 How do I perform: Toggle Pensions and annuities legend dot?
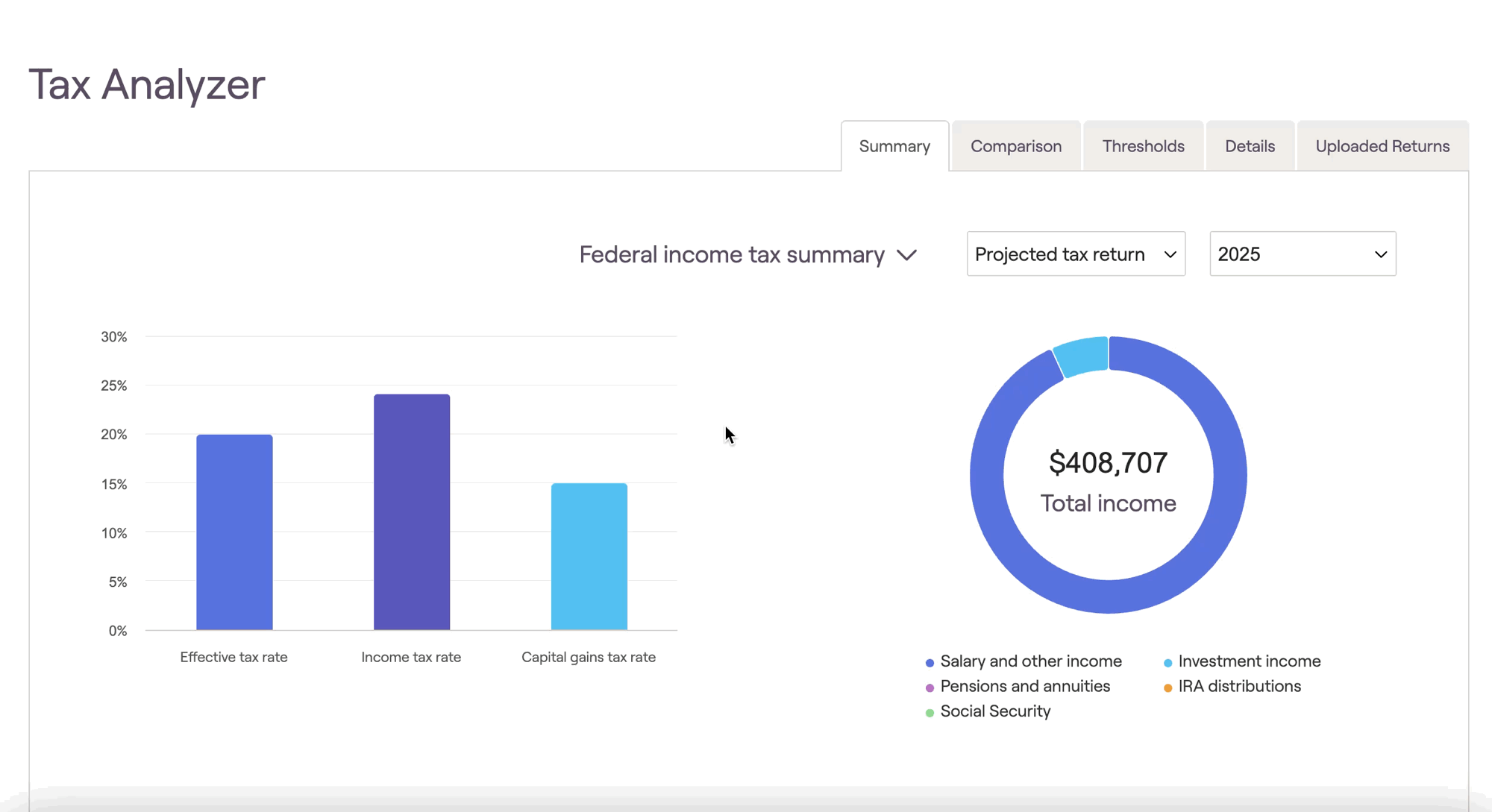click(930, 687)
